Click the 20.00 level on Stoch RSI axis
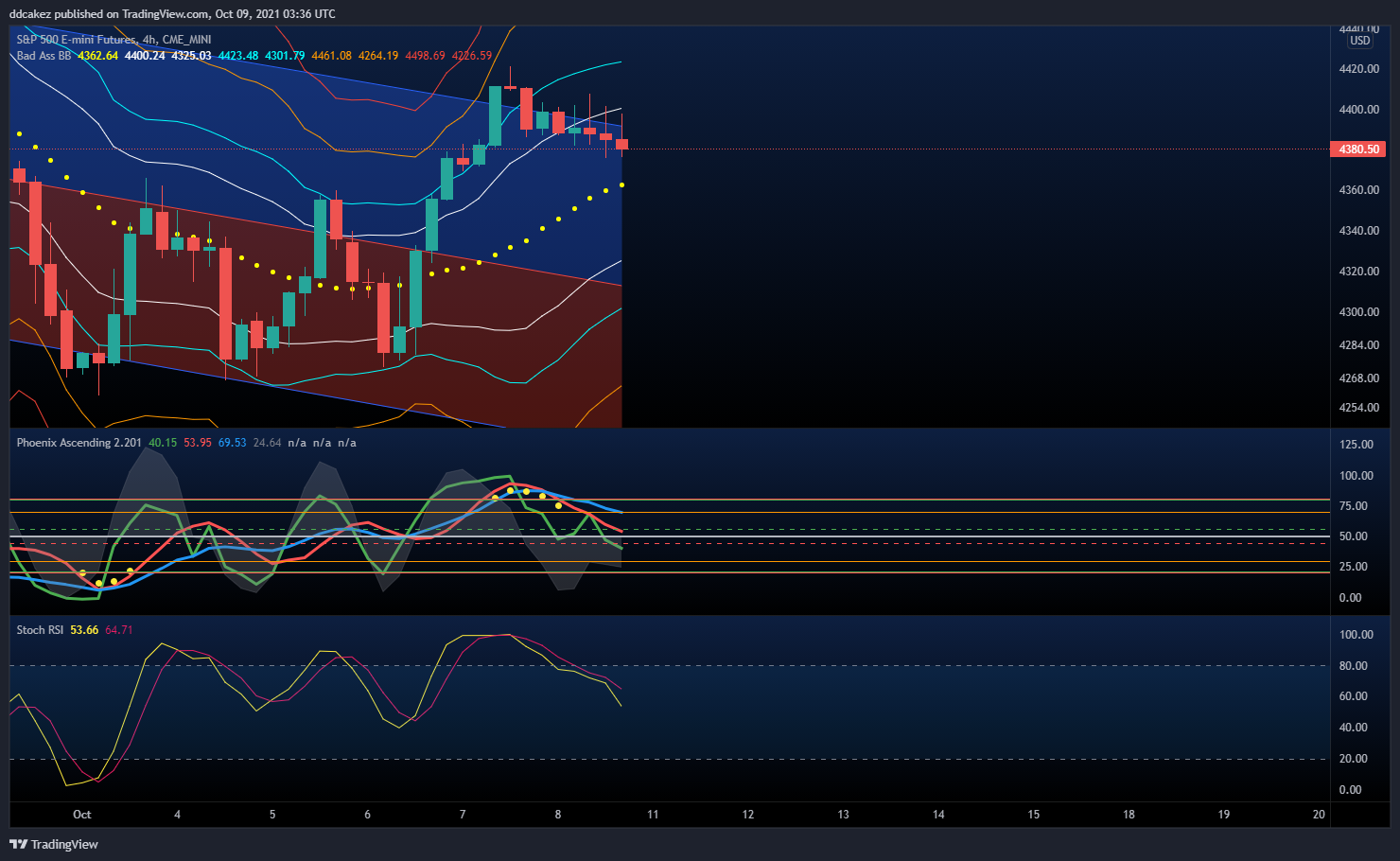Viewport: 1400px width, 861px height. 1354,759
